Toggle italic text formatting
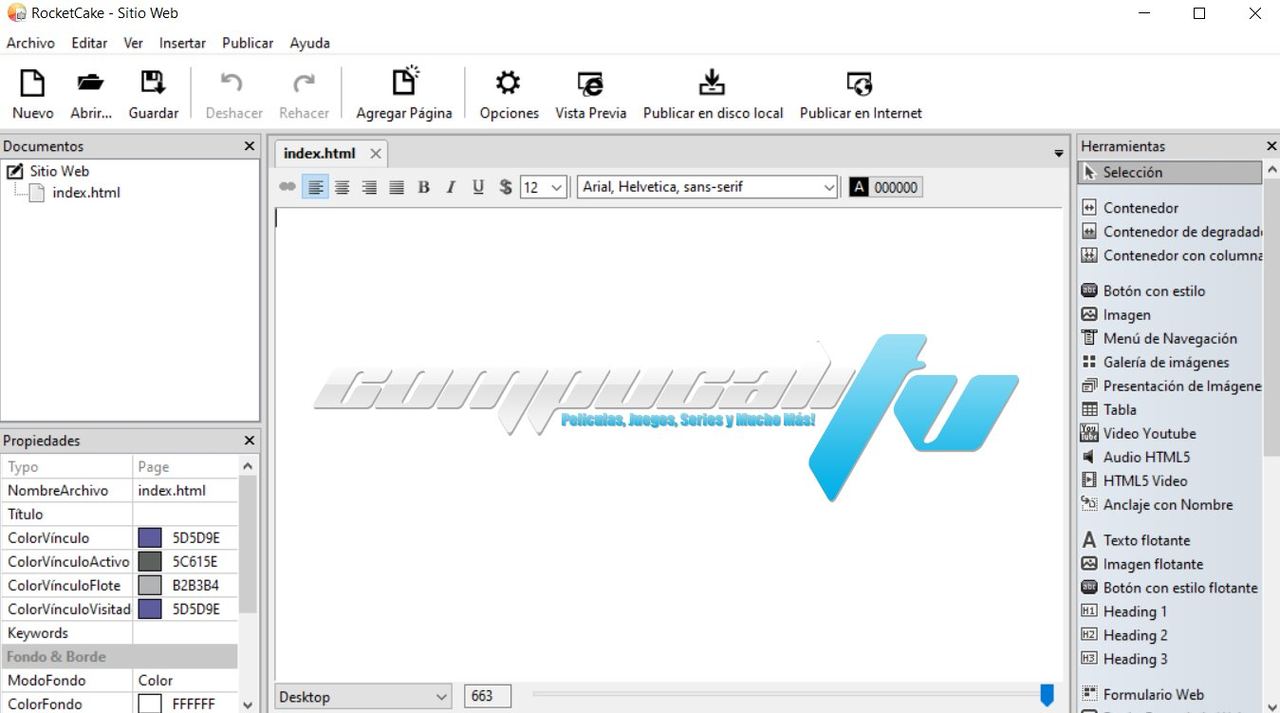The height and width of the screenshot is (713, 1280). click(451, 187)
